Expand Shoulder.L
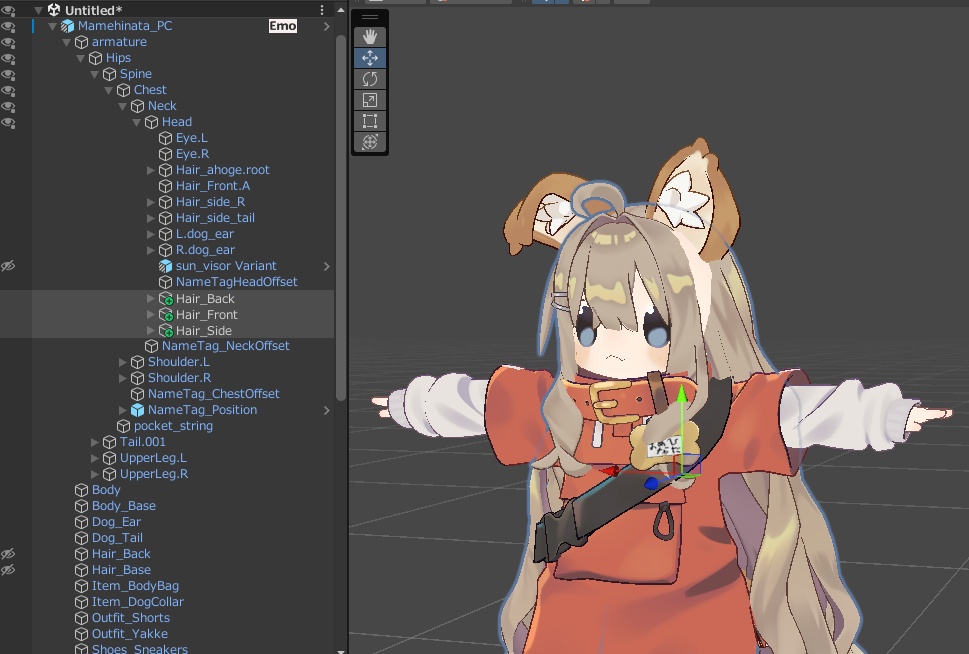The width and height of the screenshot is (969, 654). 122,362
